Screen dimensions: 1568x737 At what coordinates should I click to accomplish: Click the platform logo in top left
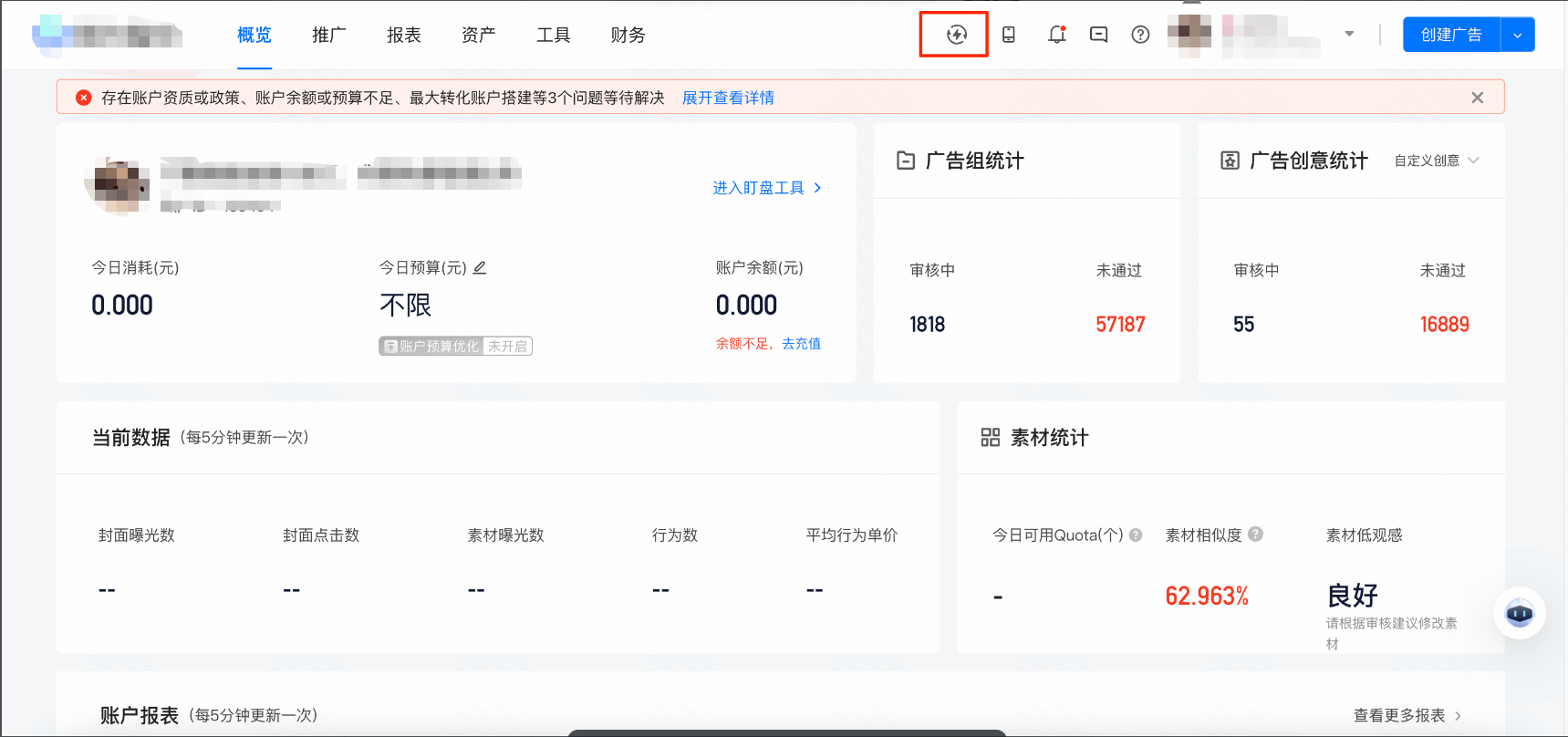[108, 35]
